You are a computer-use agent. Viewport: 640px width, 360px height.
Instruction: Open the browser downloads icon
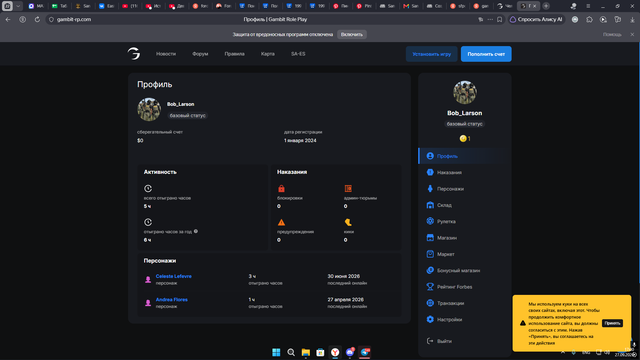(x=632, y=19)
